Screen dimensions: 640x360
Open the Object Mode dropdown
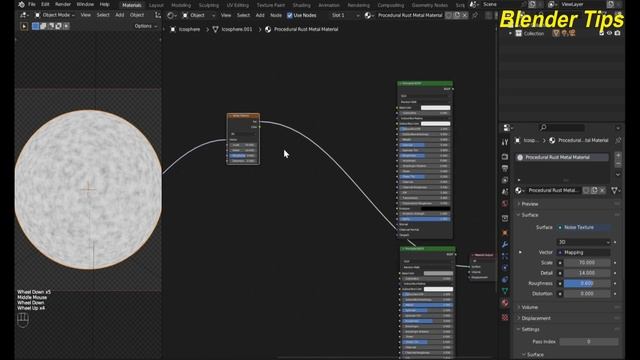click(55, 15)
